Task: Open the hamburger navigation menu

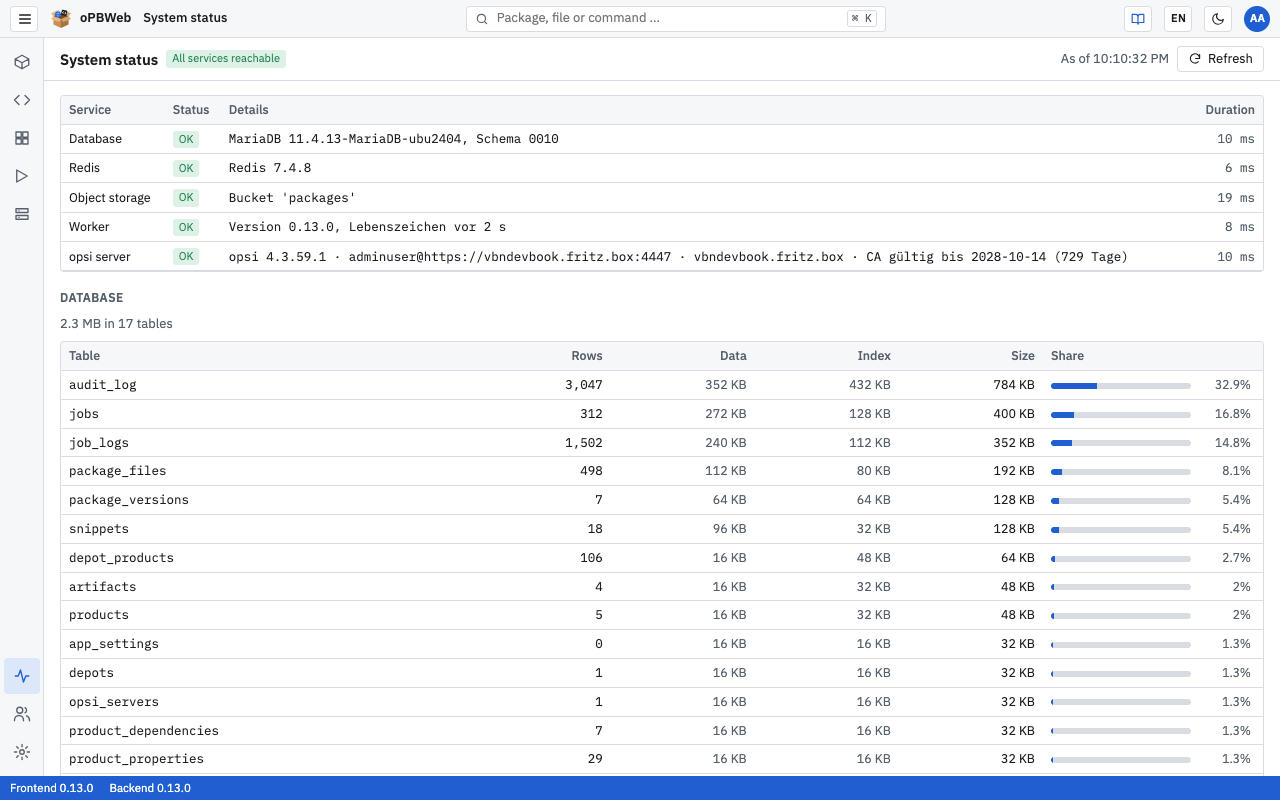Action: 25,18
